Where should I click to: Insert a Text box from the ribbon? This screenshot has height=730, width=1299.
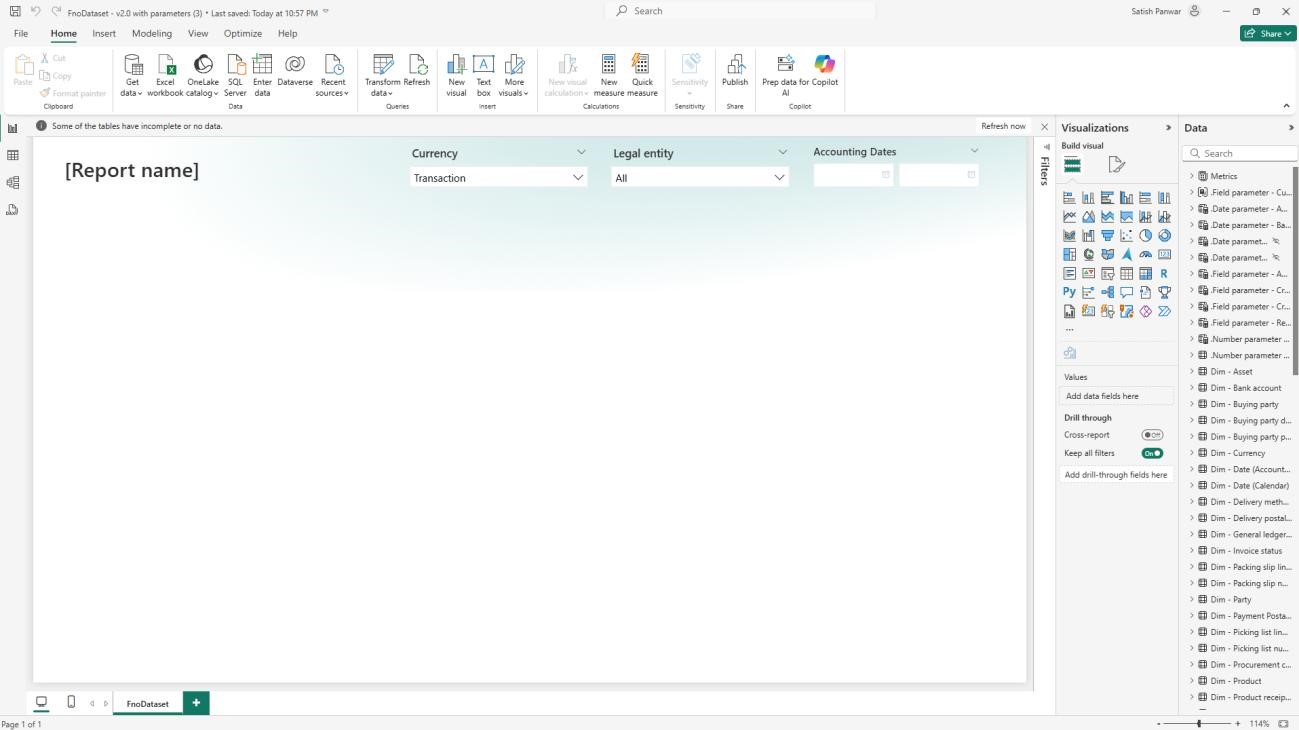pyautogui.click(x=484, y=65)
